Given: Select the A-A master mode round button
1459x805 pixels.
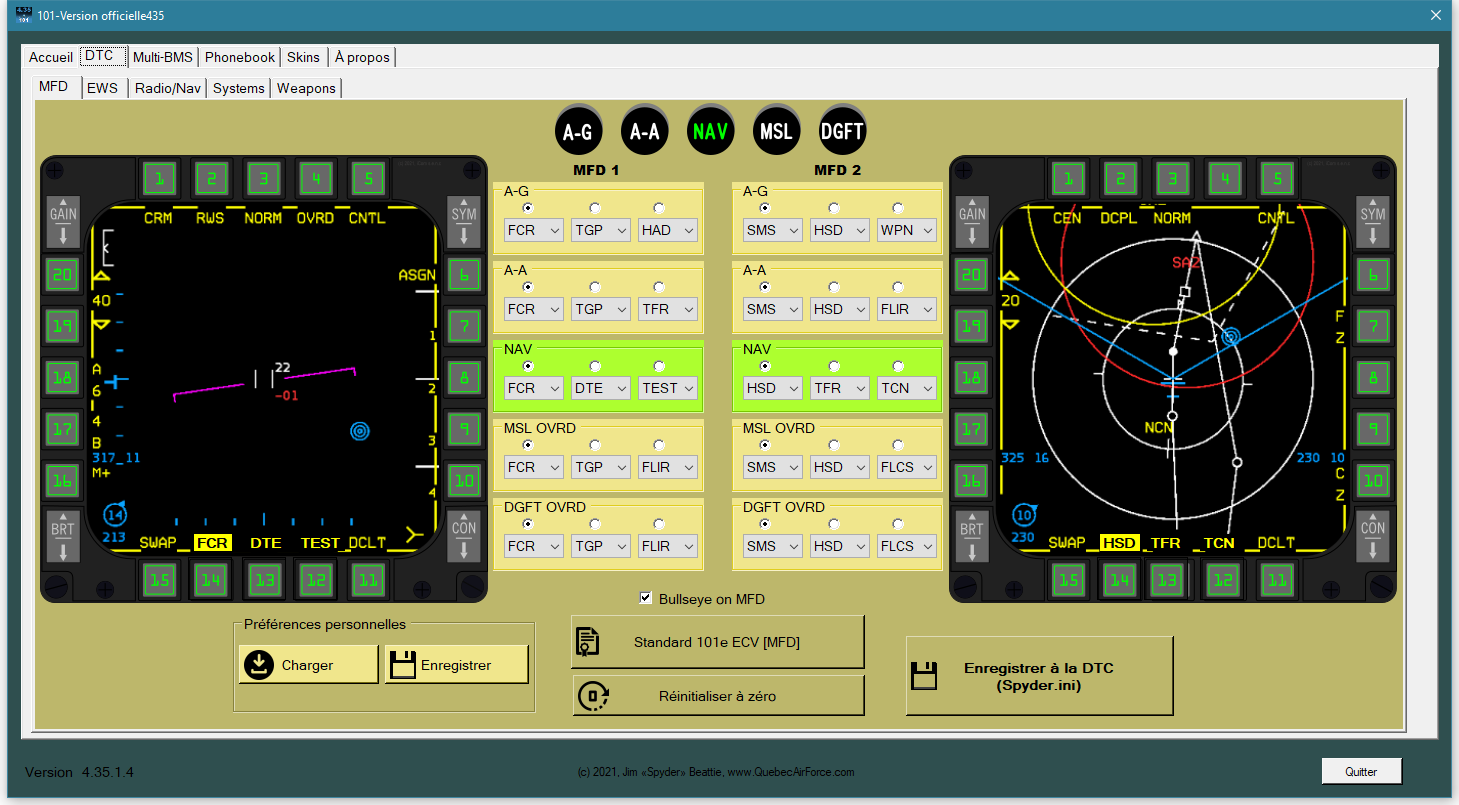Looking at the screenshot, I should coord(644,130).
